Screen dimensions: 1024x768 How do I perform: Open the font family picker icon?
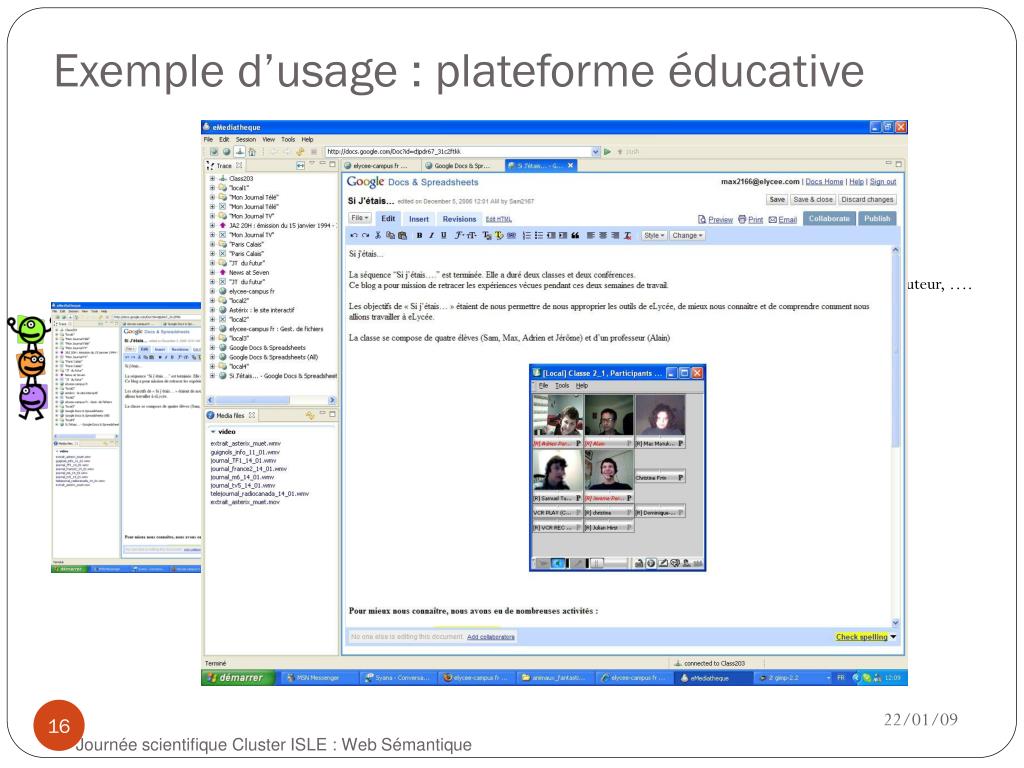coord(459,235)
